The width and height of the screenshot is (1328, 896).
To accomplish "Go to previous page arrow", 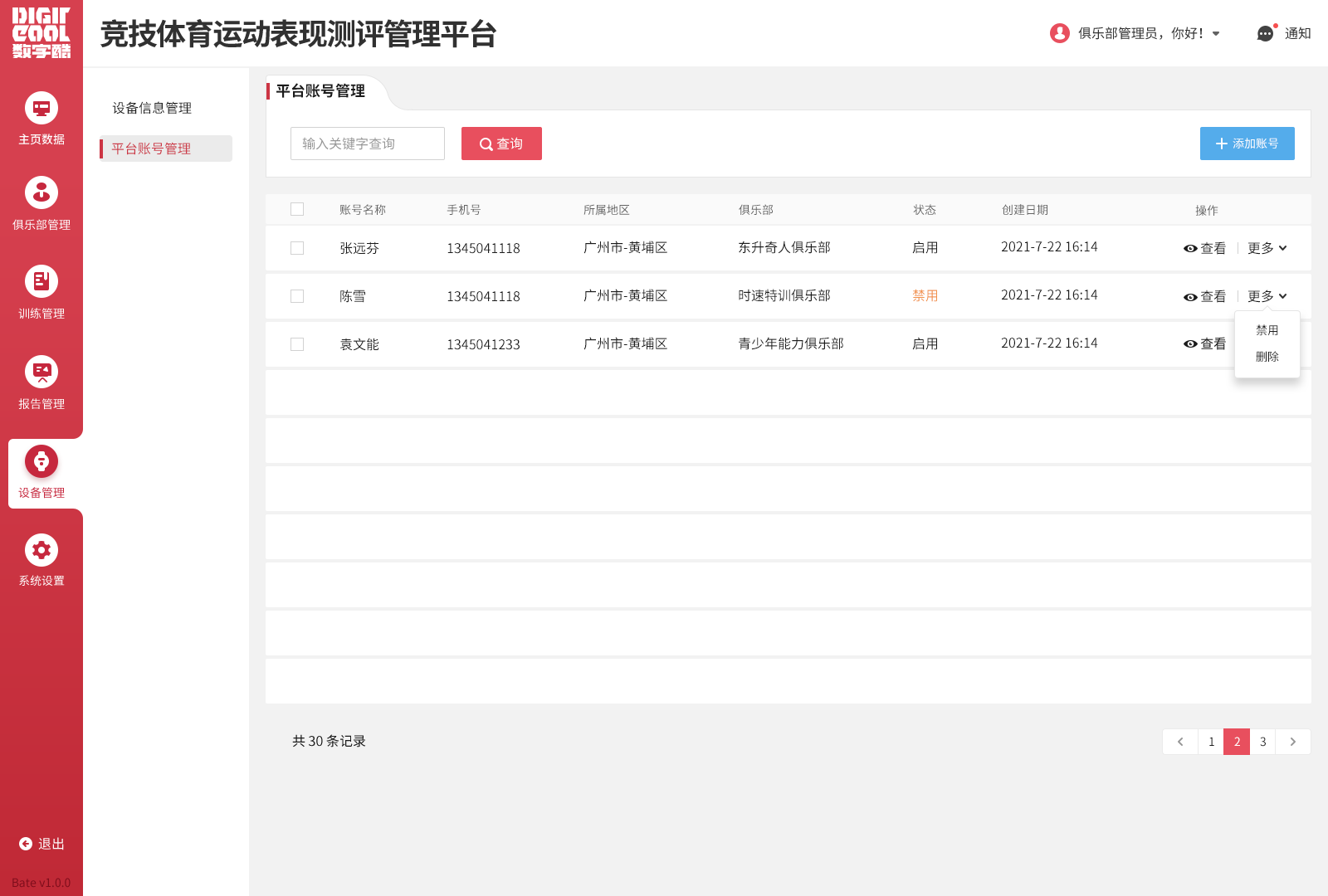I will (1180, 742).
